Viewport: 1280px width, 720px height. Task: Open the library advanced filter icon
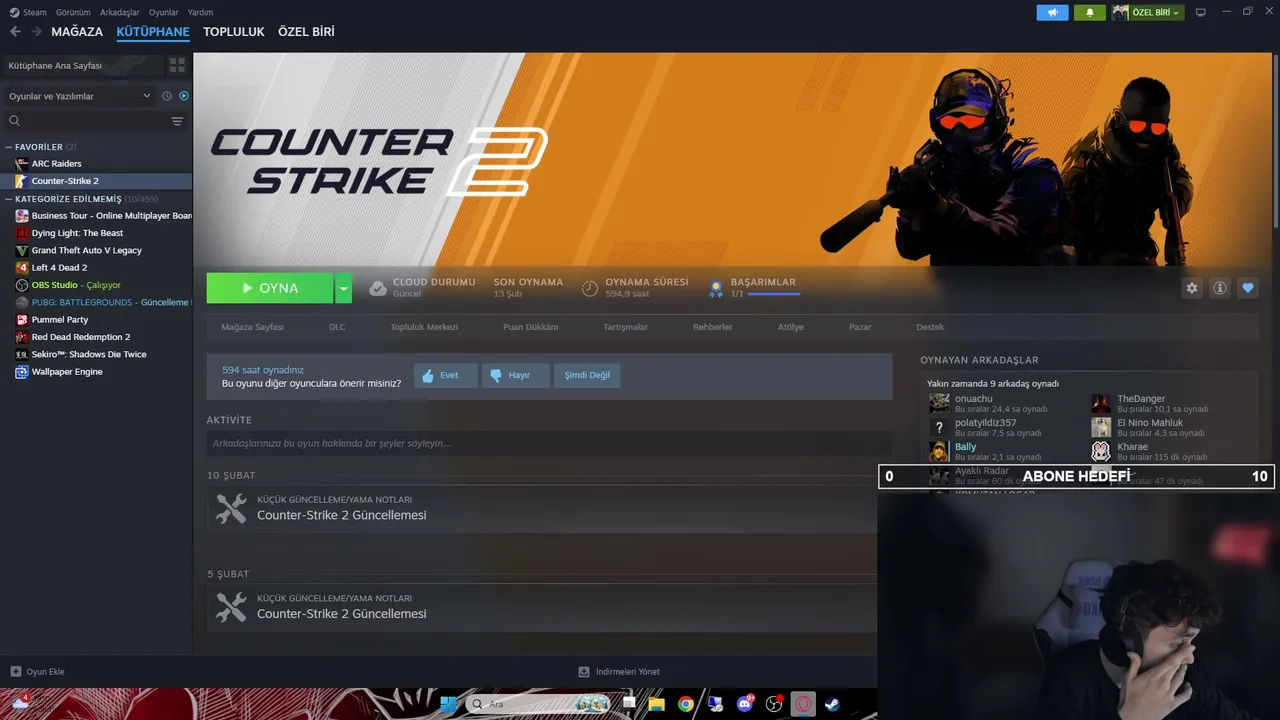coord(177,121)
